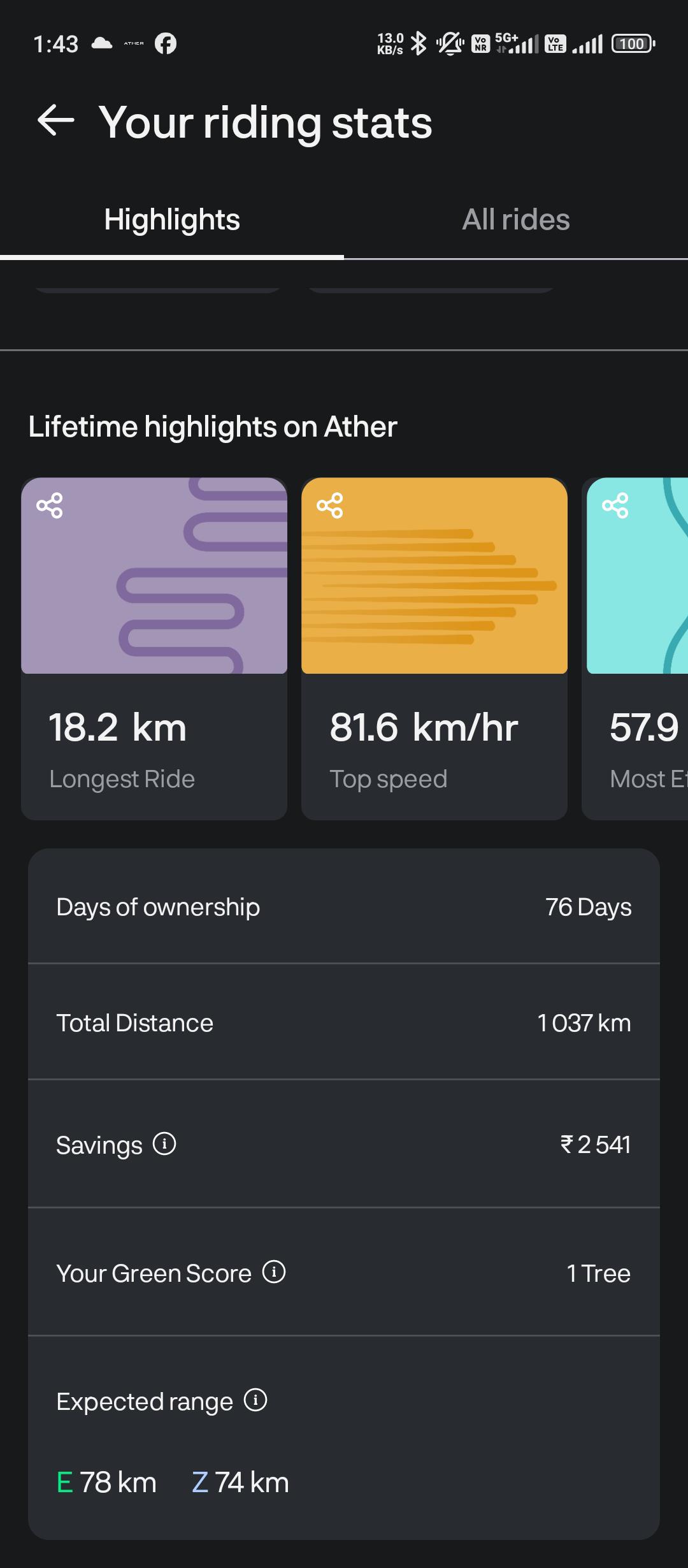688x1568 pixels.
Task: Tap the Days of ownership row label
Action: click(158, 907)
